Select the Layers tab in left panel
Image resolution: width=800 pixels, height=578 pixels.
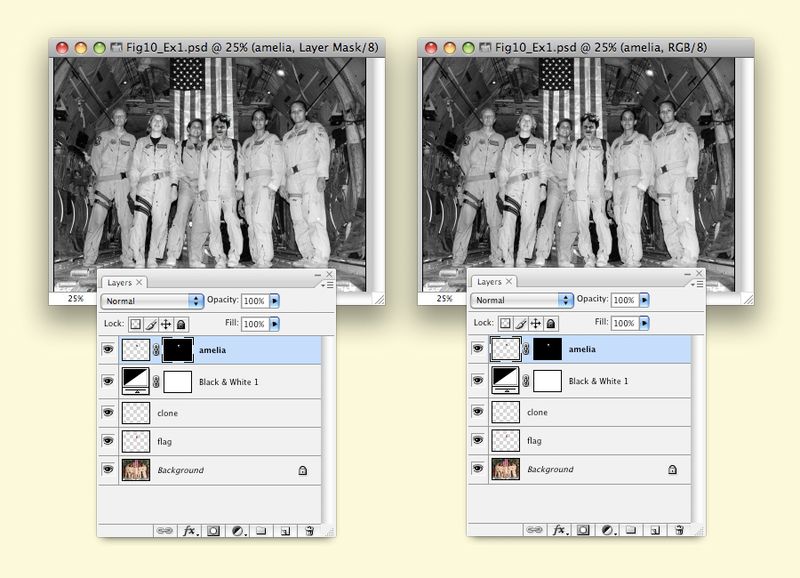coord(120,283)
